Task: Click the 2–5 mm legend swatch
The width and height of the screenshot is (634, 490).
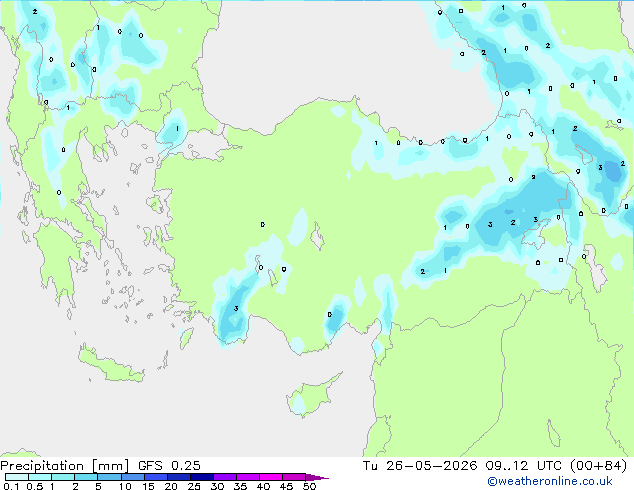Action: coord(86,477)
